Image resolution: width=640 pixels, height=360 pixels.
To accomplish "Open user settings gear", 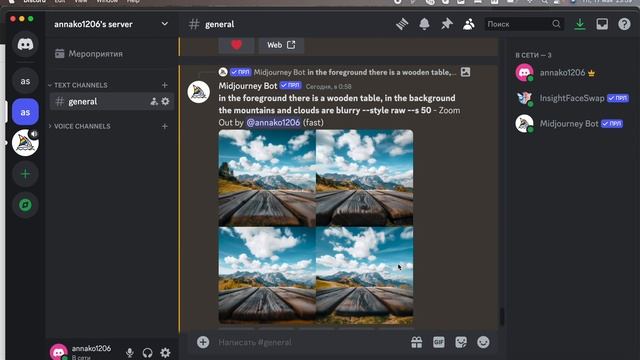I will [165, 352].
